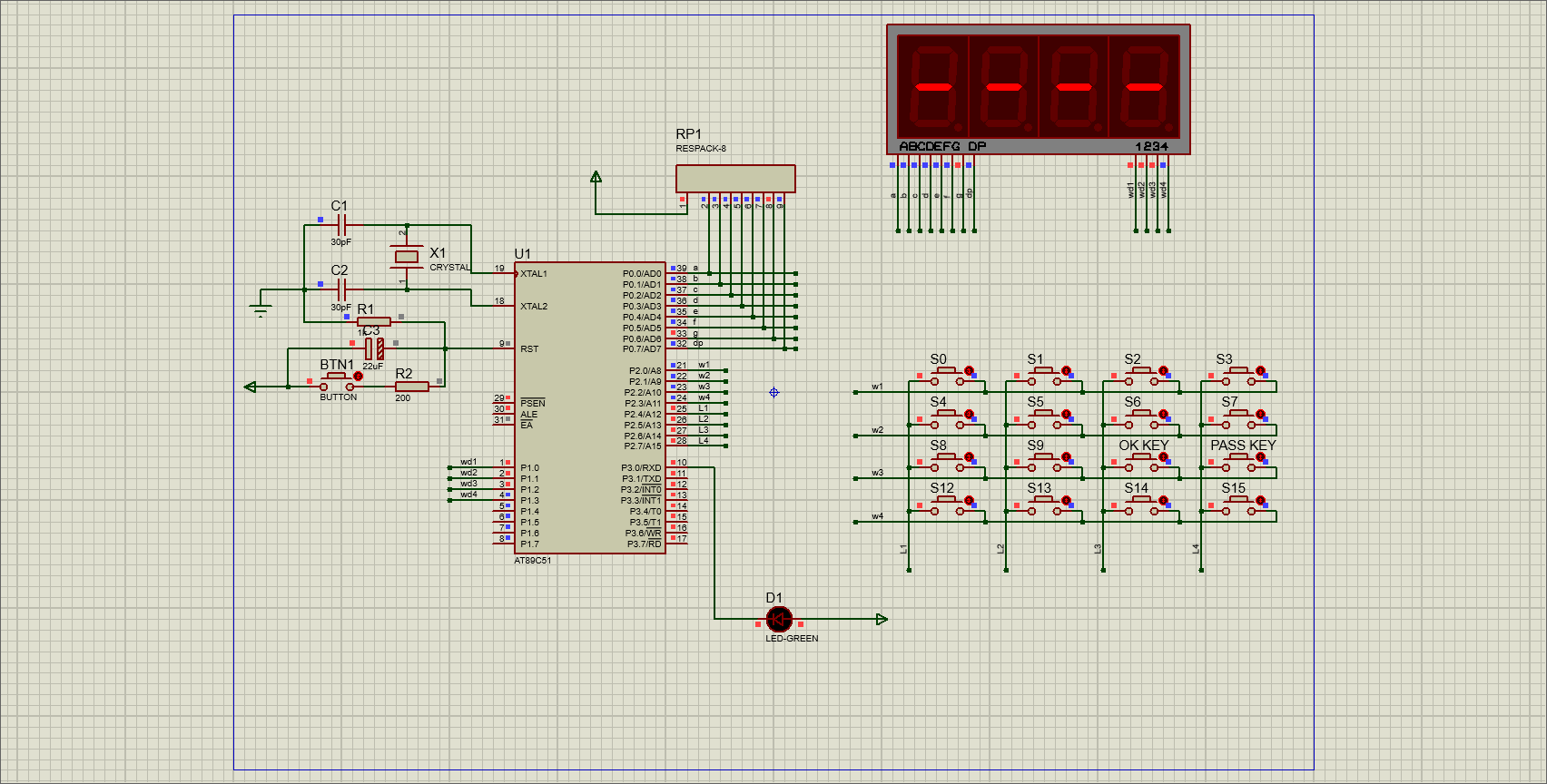Click keypad switch S14
The height and width of the screenshot is (784, 1547).
pyautogui.click(x=1142, y=505)
